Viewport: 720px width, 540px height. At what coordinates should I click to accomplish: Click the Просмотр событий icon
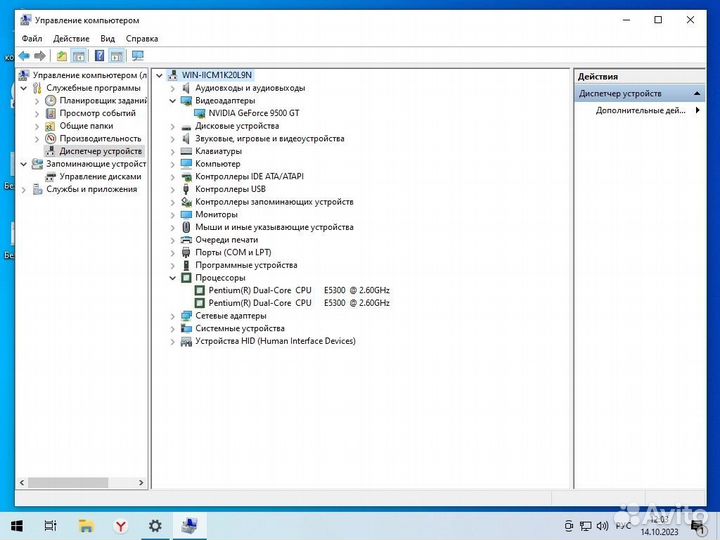point(51,113)
